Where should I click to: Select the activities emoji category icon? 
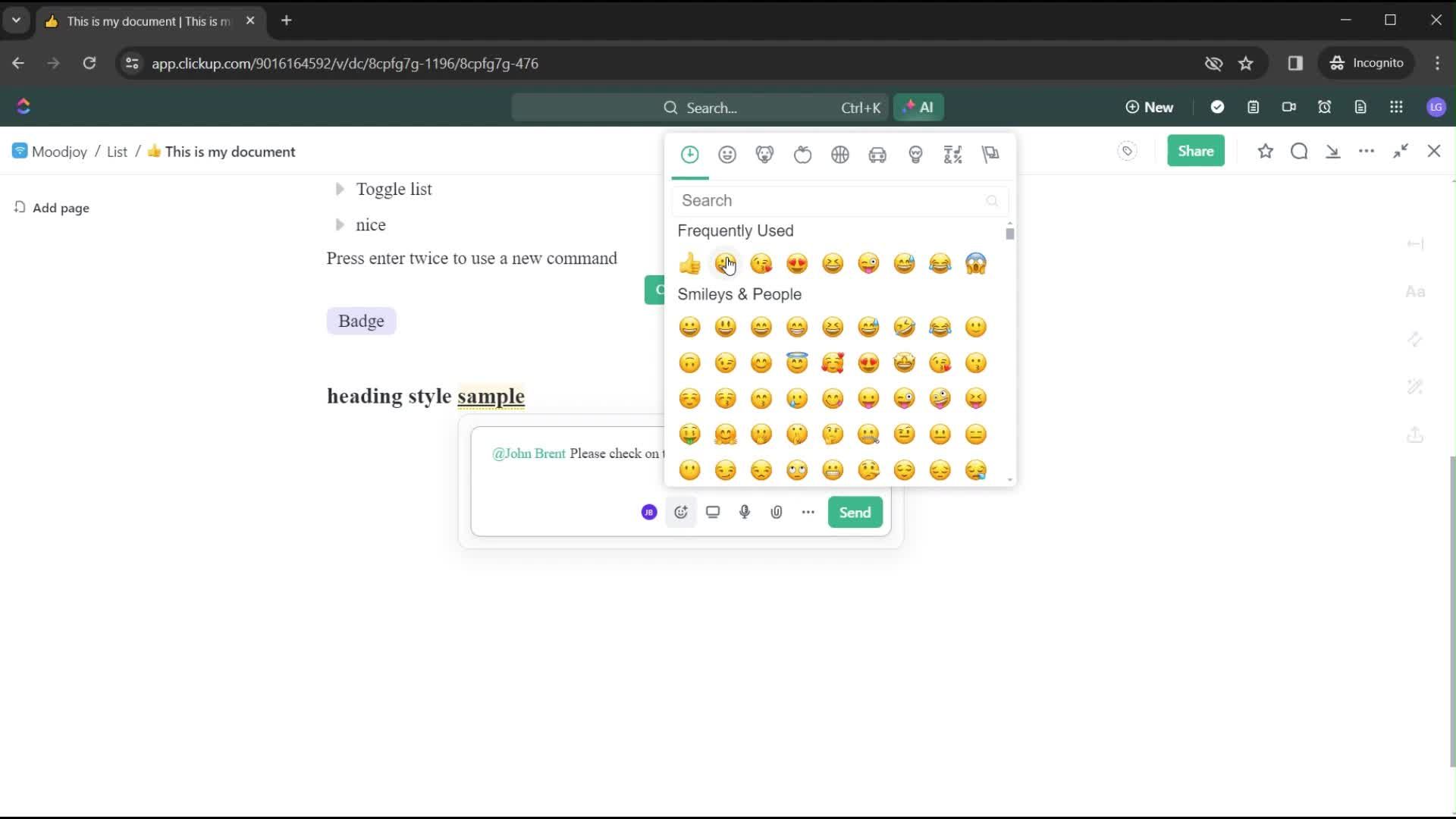pos(840,154)
